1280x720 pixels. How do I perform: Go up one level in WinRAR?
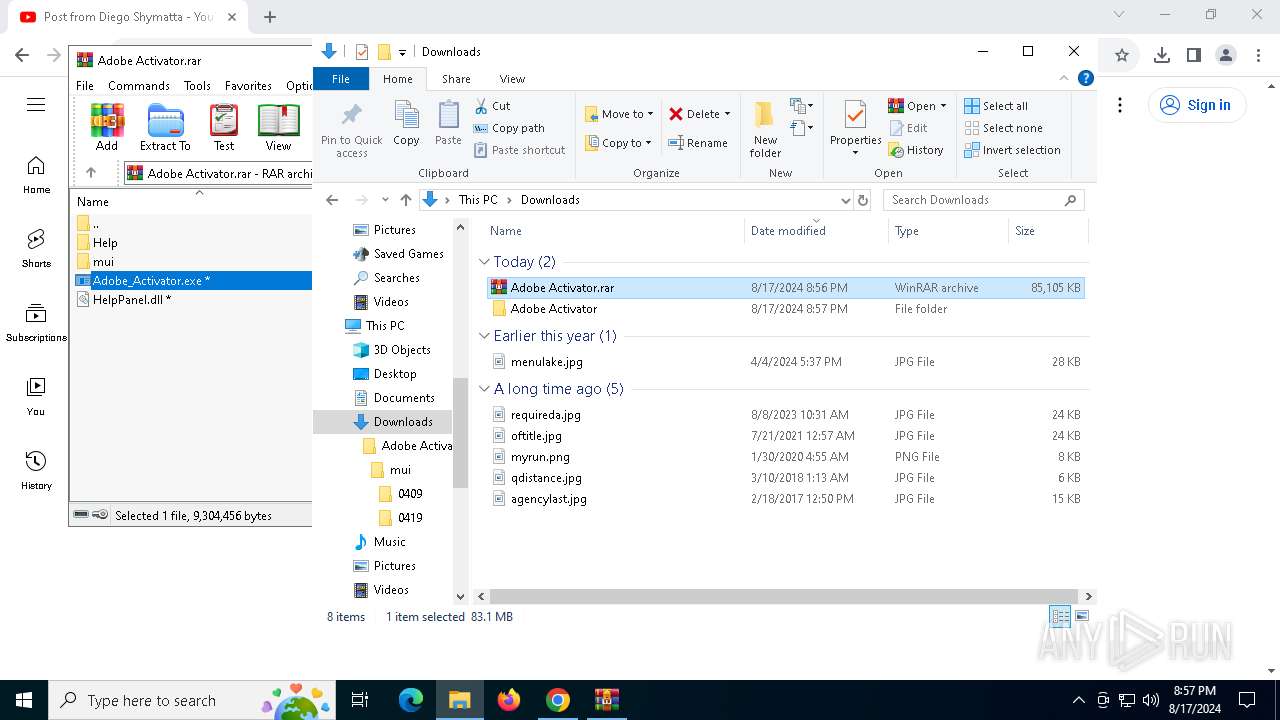(x=91, y=173)
